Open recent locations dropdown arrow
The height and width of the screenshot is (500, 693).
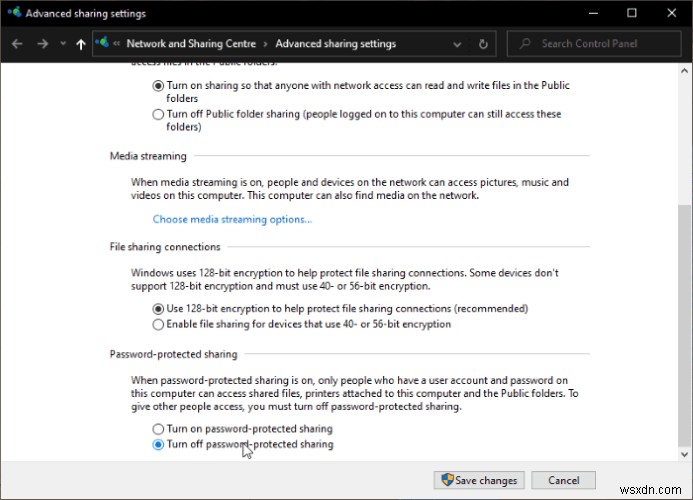click(63, 43)
